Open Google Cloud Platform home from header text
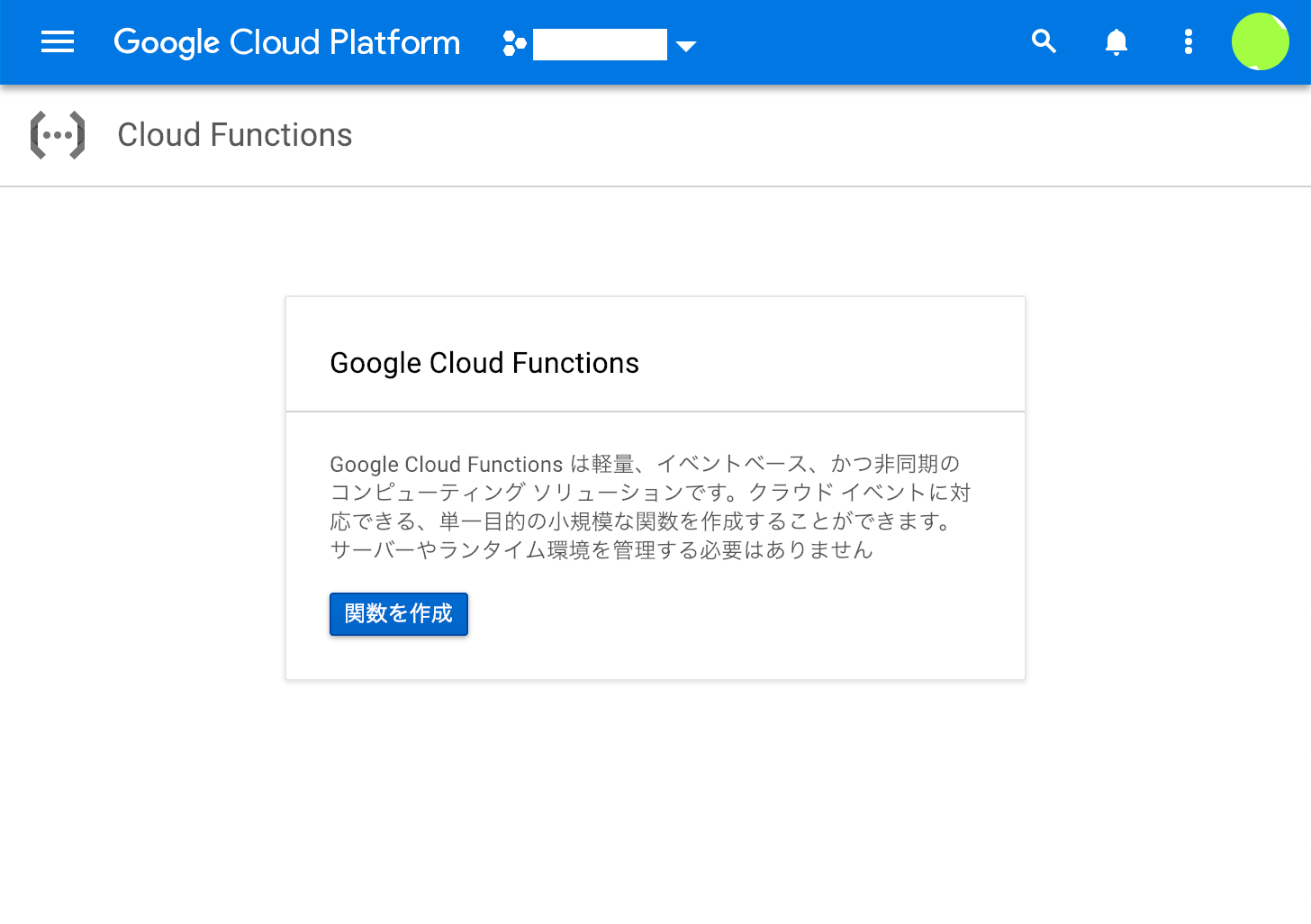This screenshot has width=1311, height=924. (286, 41)
